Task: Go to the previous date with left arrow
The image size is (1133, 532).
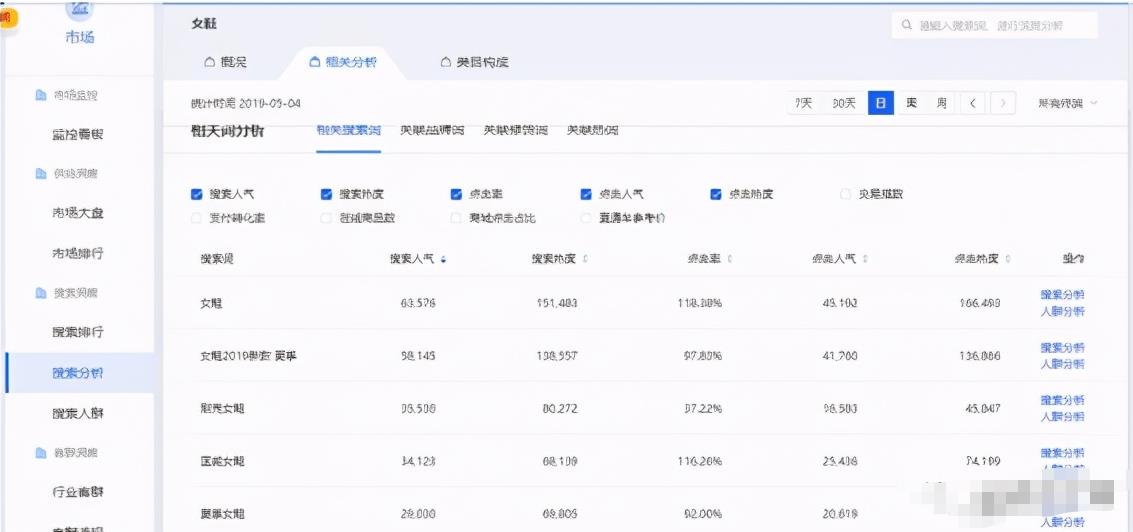Action: tap(973, 103)
